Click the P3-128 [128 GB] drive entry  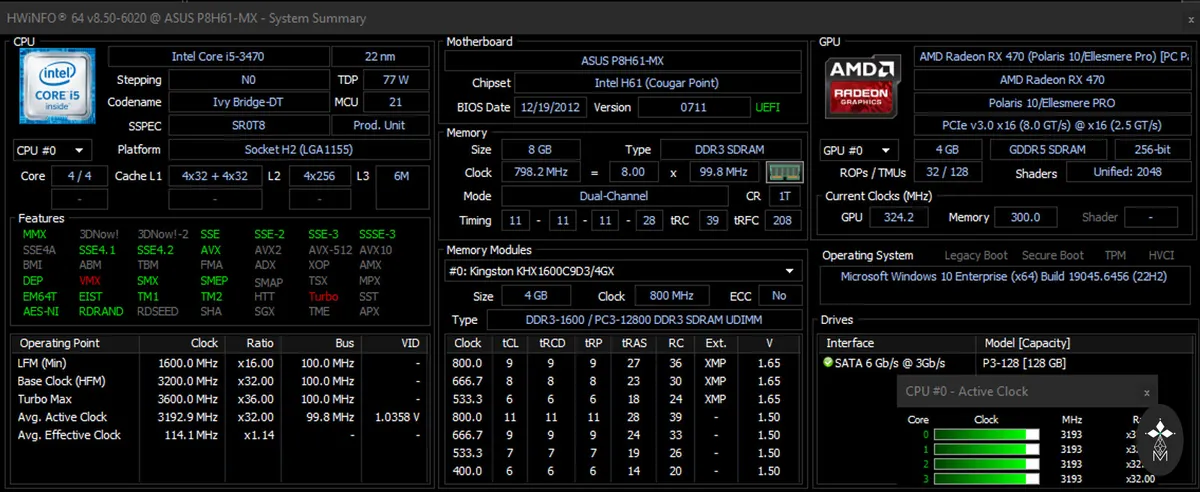[1025, 363]
